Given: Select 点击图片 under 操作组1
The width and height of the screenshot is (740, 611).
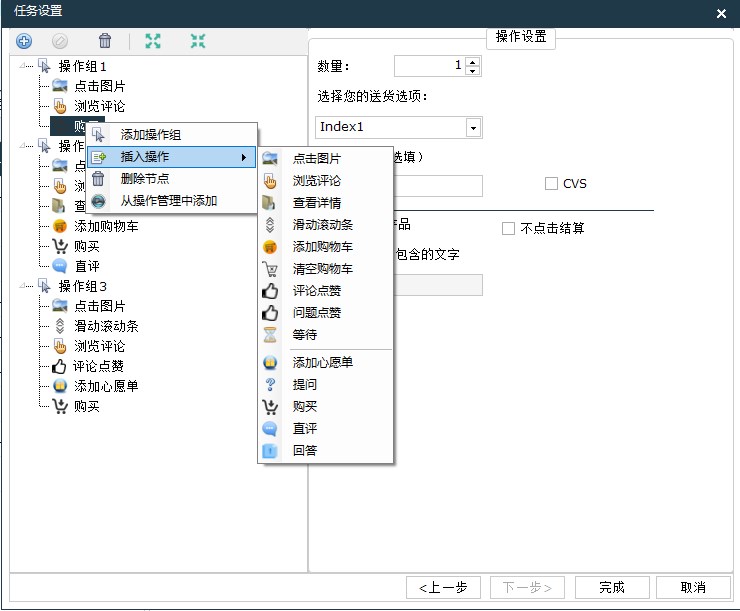Looking at the screenshot, I should (100, 86).
